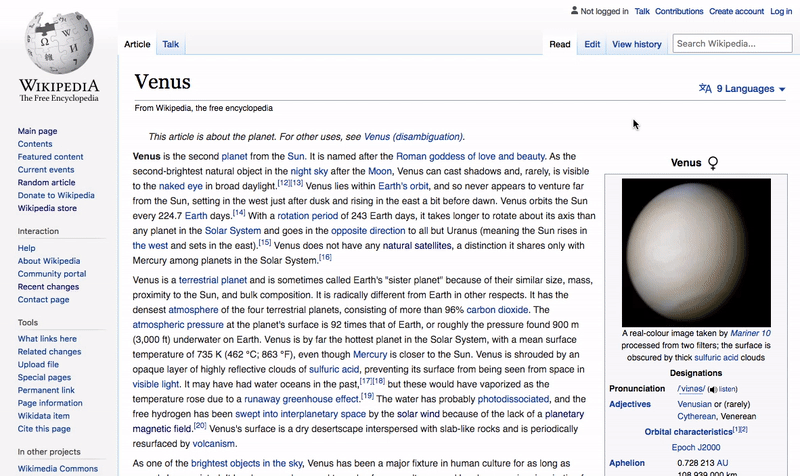Open Recent changes in sidebar
This screenshot has width=800, height=476.
49,287
